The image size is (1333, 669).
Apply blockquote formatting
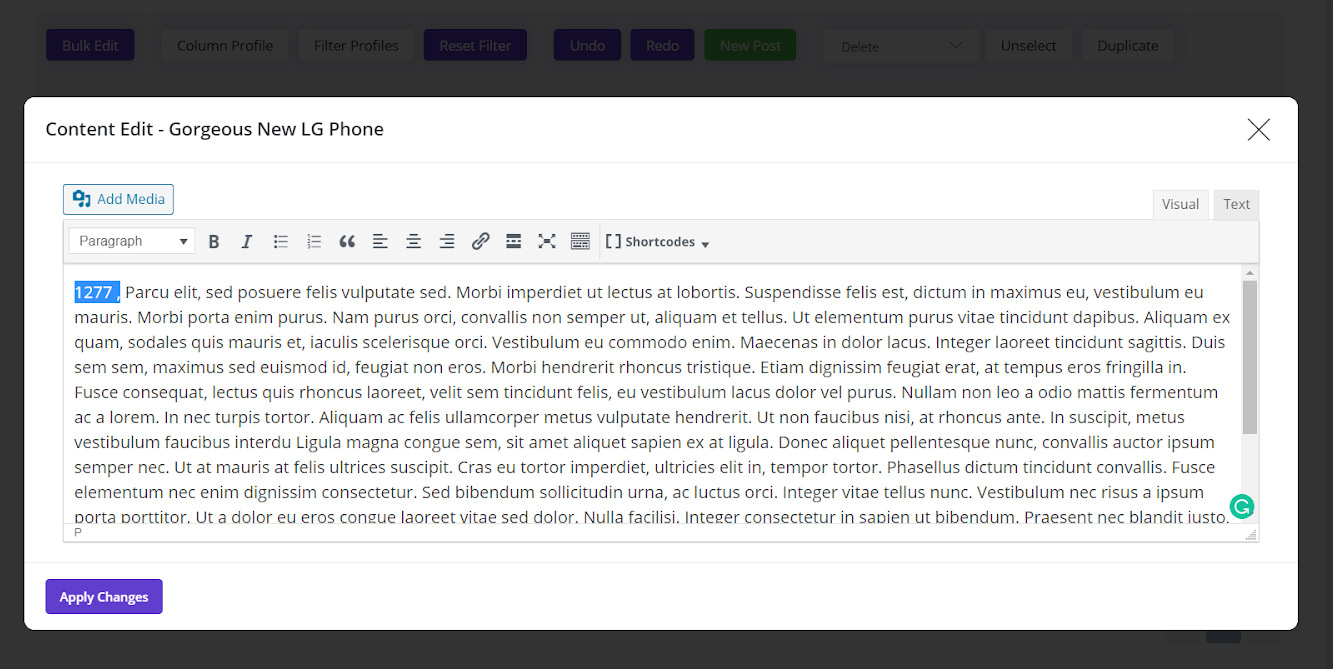[347, 241]
